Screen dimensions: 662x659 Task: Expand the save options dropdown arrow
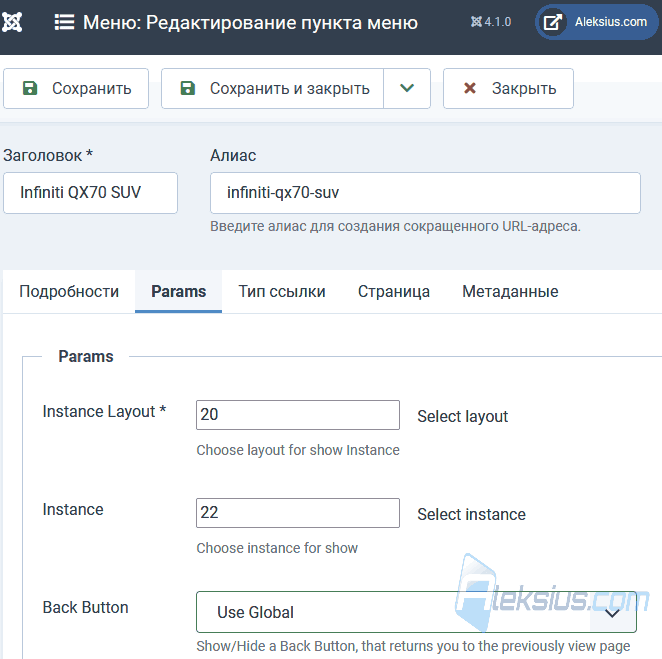pyautogui.click(x=407, y=88)
